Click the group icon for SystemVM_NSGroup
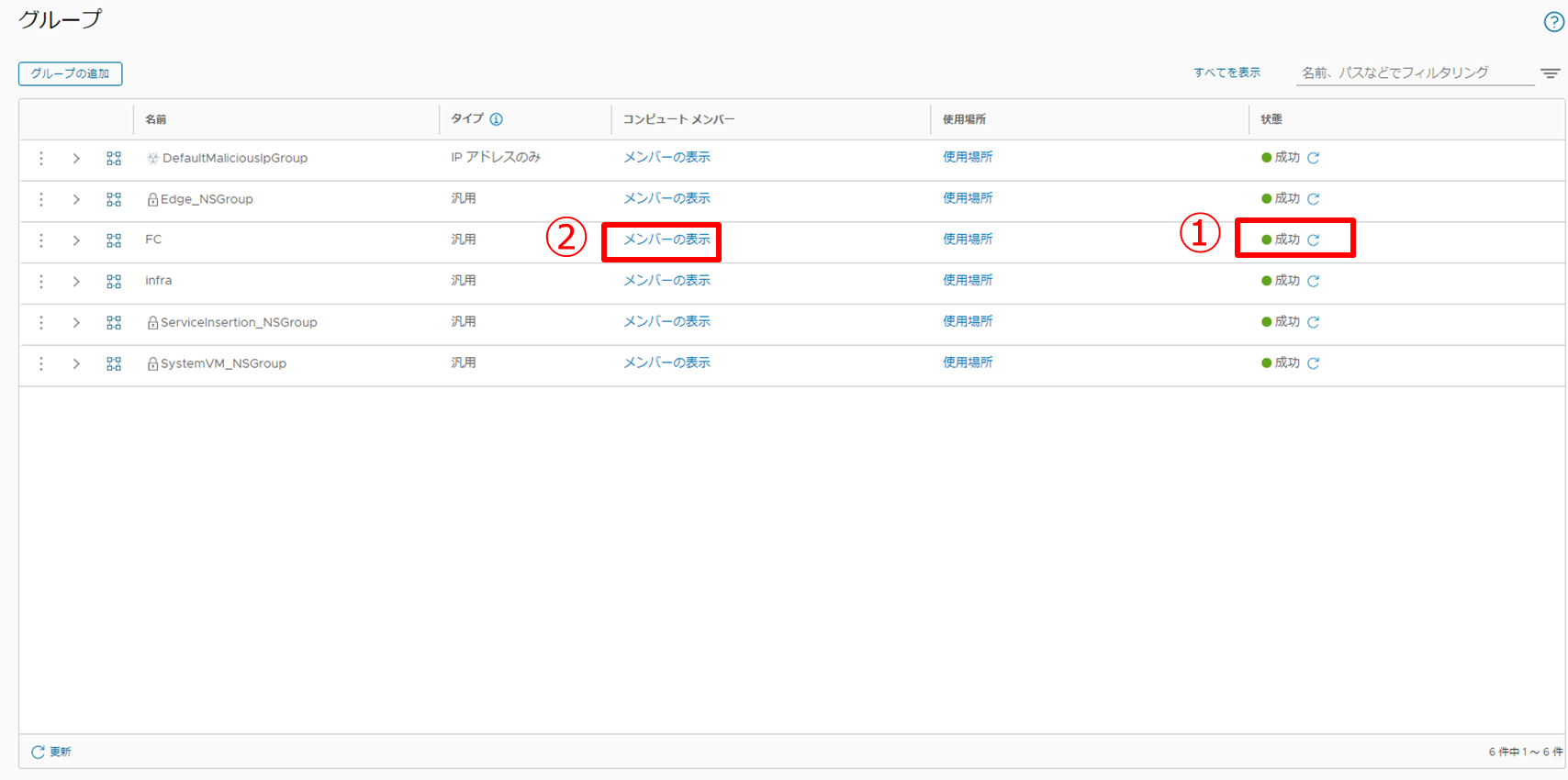This screenshot has width=1568, height=780. (x=114, y=364)
